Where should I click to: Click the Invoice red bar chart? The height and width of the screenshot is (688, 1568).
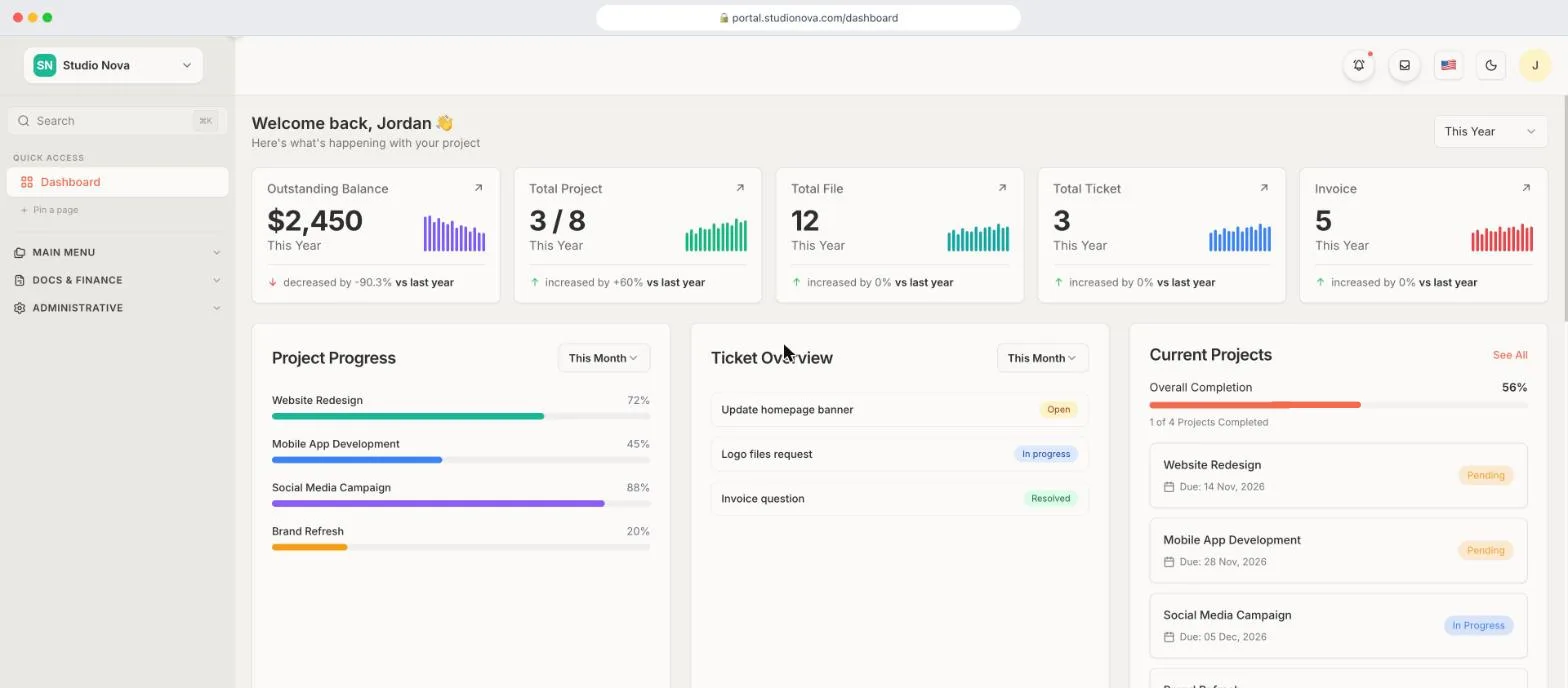pos(1502,237)
